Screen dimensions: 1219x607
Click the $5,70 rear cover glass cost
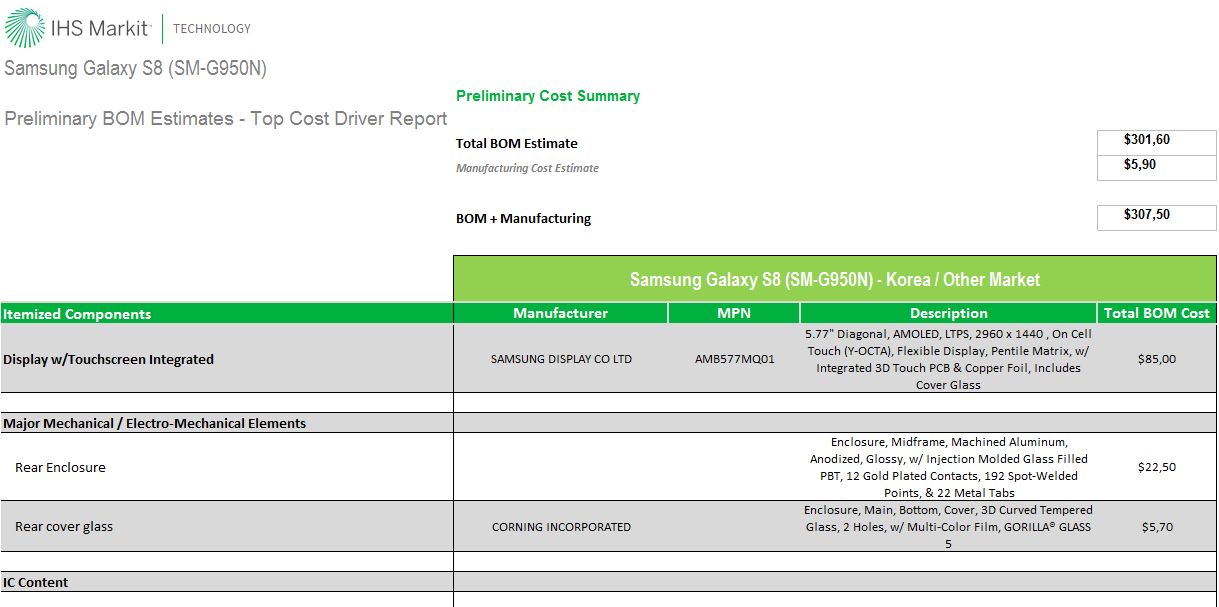click(x=1157, y=526)
